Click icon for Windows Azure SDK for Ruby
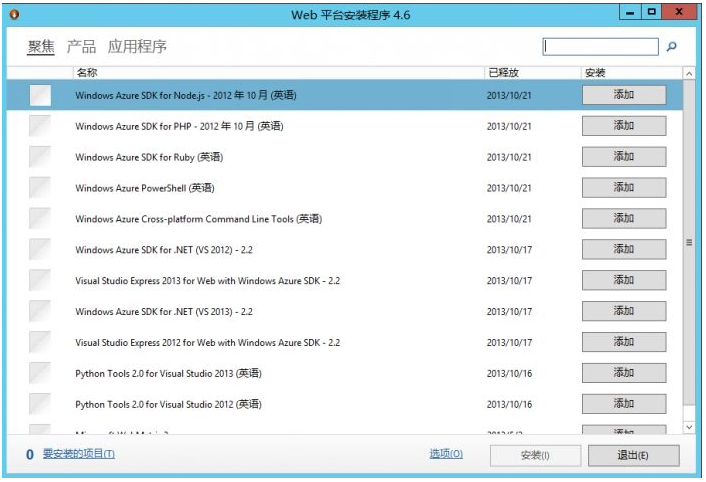This screenshot has height=482, width=706. tap(40, 157)
